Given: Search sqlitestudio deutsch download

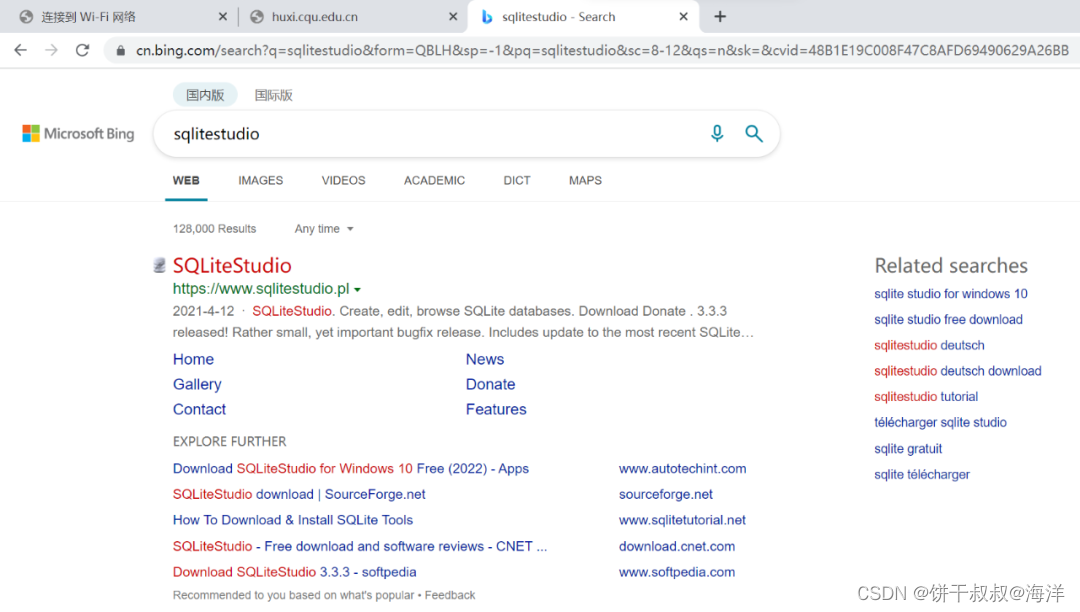Looking at the screenshot, I should tap(957, 371).
